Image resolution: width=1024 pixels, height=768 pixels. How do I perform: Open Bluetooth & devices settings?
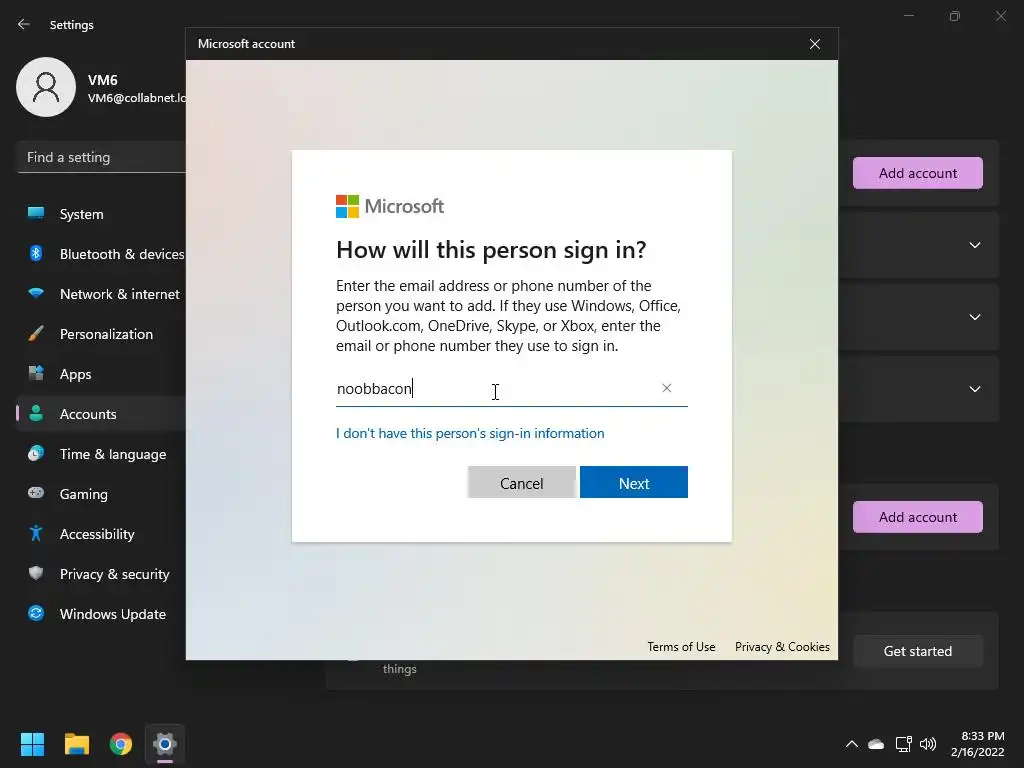click(x=101, y=254)
